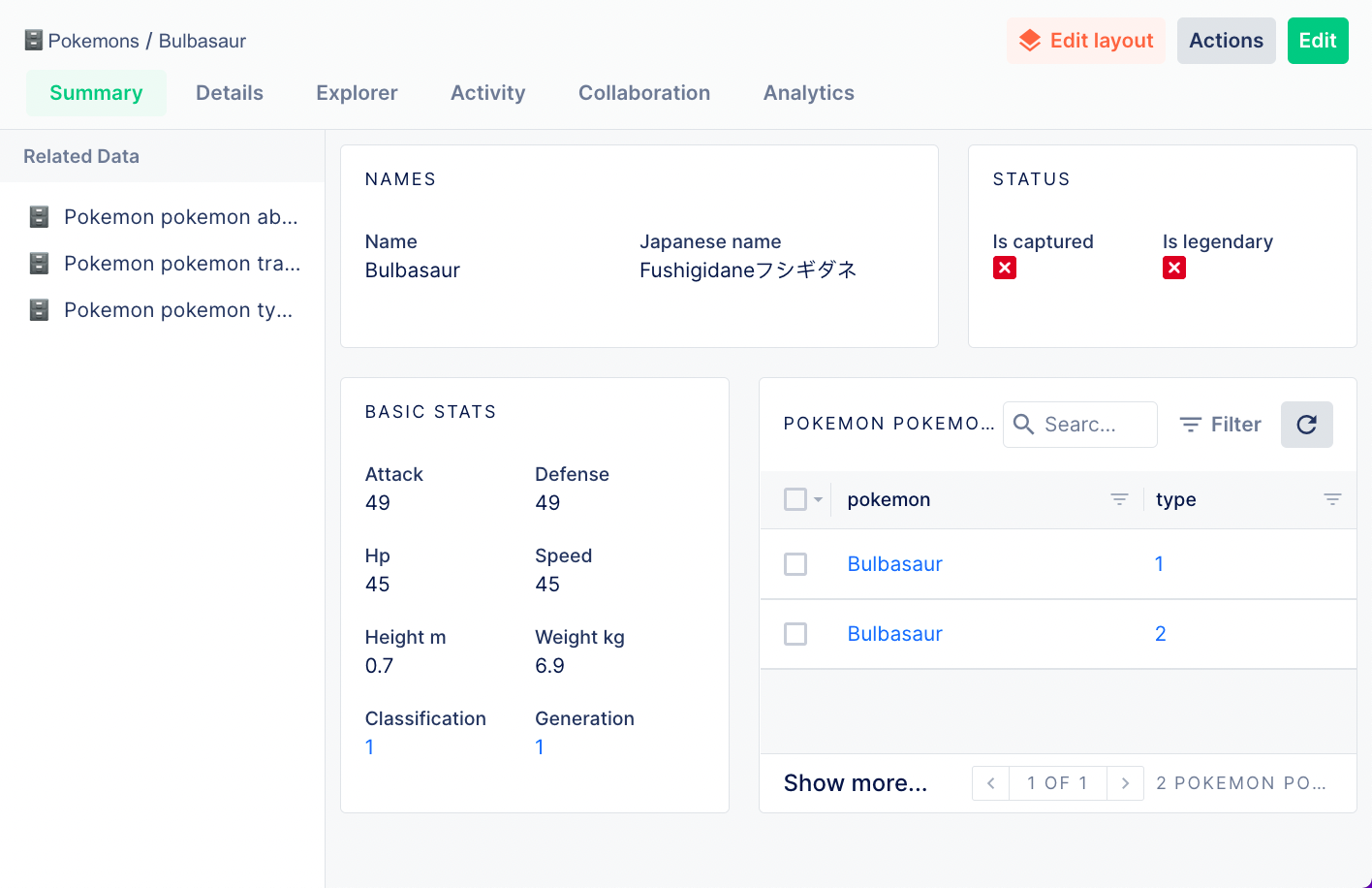Click file cabinet icon beside Pokemon pokemon tra...
The width and height of the screenshot is (1372, 888).
[x=39, y=263]
